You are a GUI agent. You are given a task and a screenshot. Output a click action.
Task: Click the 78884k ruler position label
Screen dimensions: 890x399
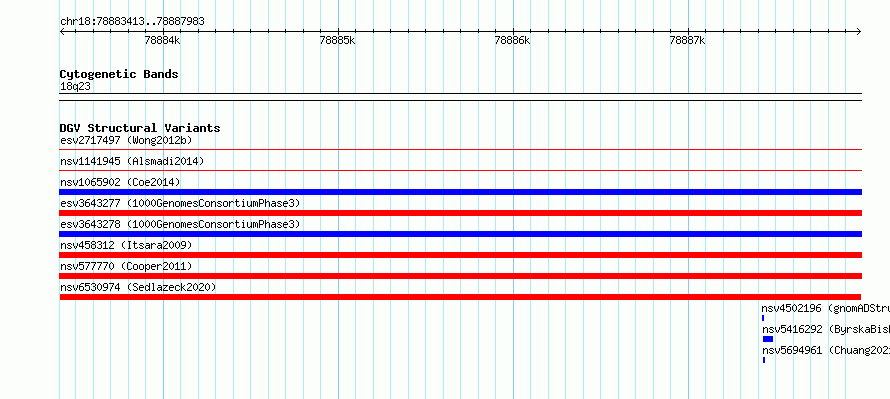click(x=163, y=40)
